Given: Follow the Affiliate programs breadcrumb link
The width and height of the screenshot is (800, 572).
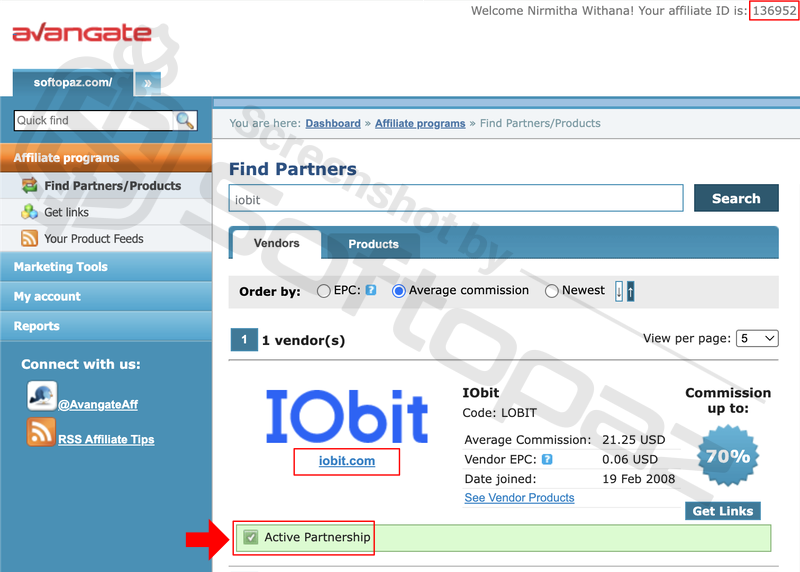Looking at the screenshot, I should 420,123.
